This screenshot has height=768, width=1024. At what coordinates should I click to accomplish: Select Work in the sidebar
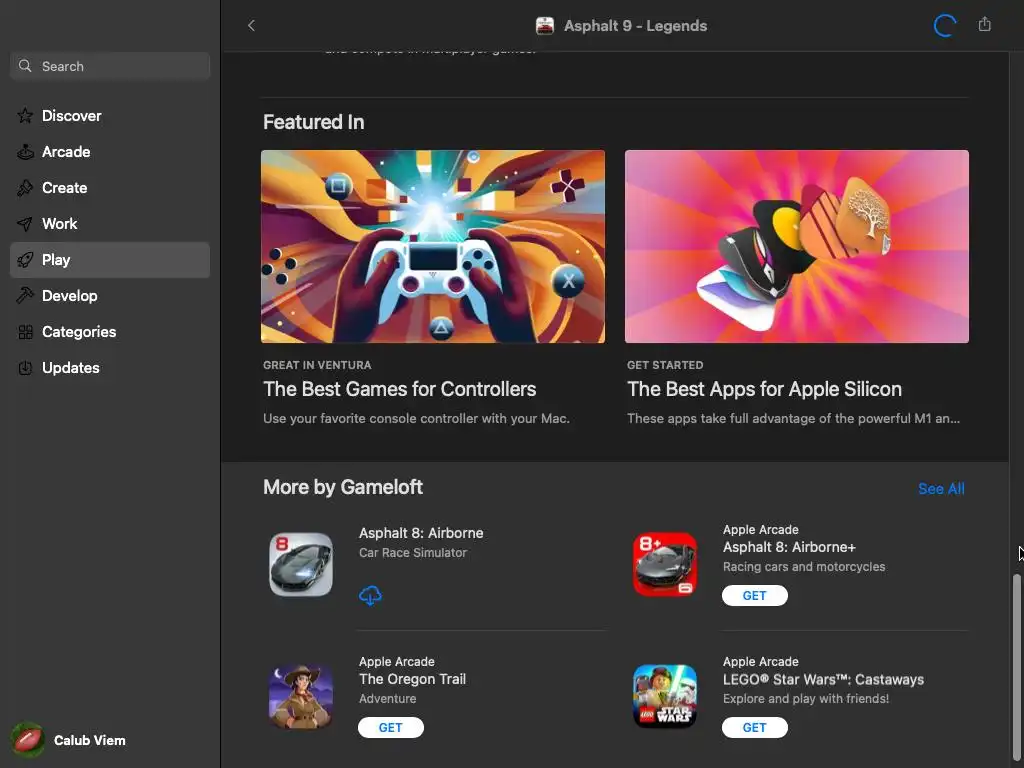click(110, 224)
